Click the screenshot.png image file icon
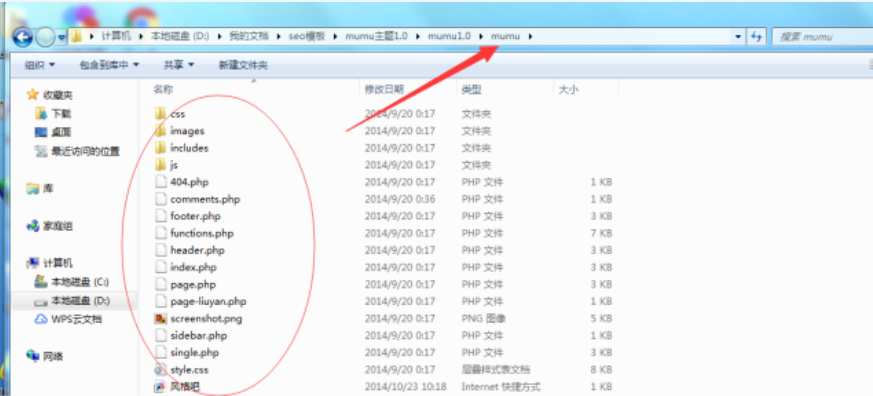 click(160, 319)
